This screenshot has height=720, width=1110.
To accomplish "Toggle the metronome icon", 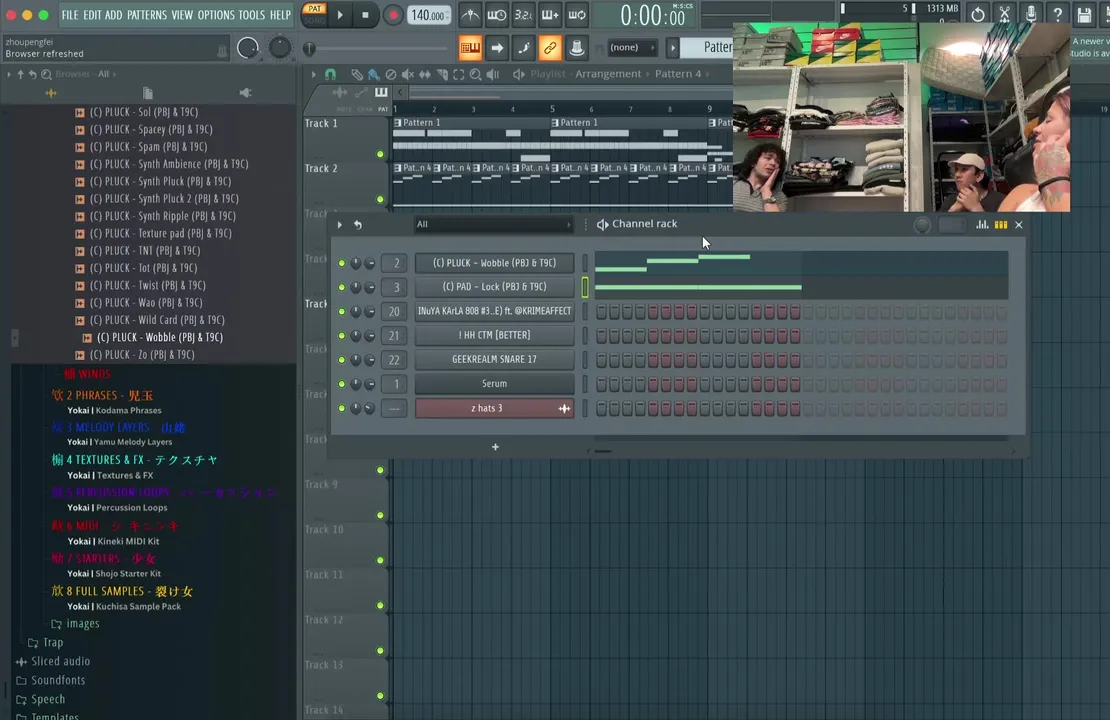I will (x=470, y=15).
